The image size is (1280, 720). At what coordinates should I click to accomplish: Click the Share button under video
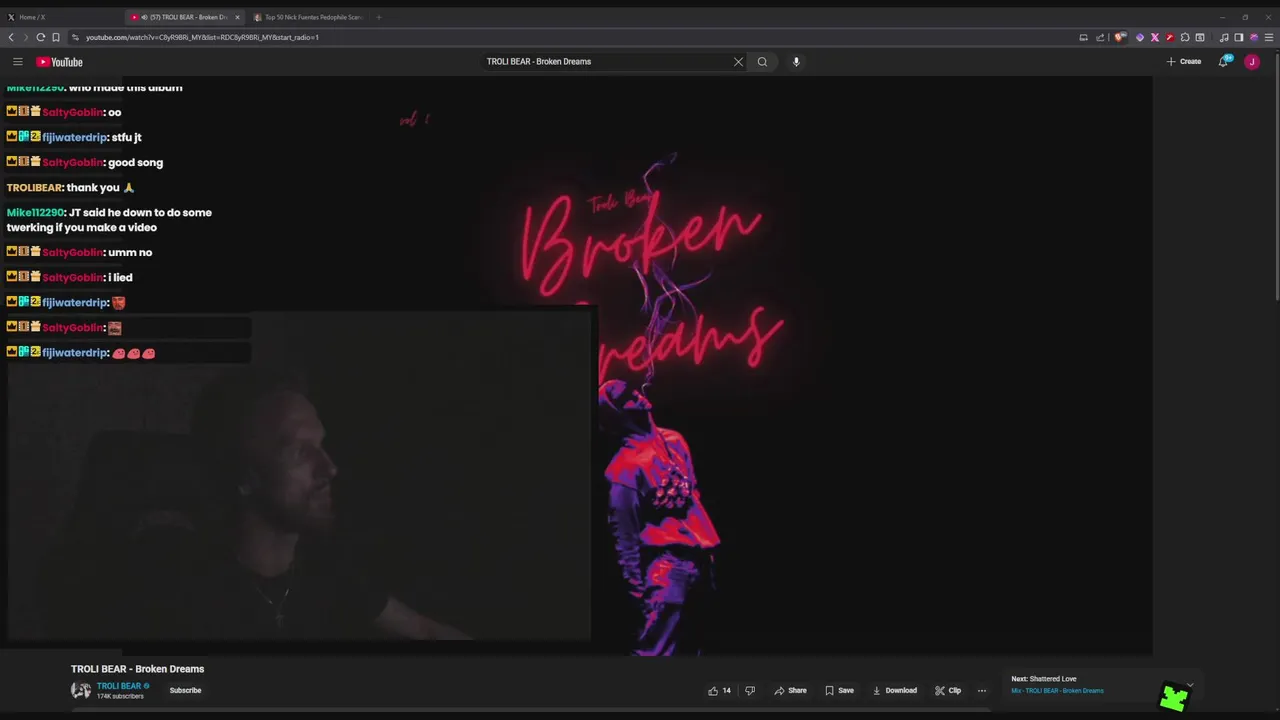(790, 690)
